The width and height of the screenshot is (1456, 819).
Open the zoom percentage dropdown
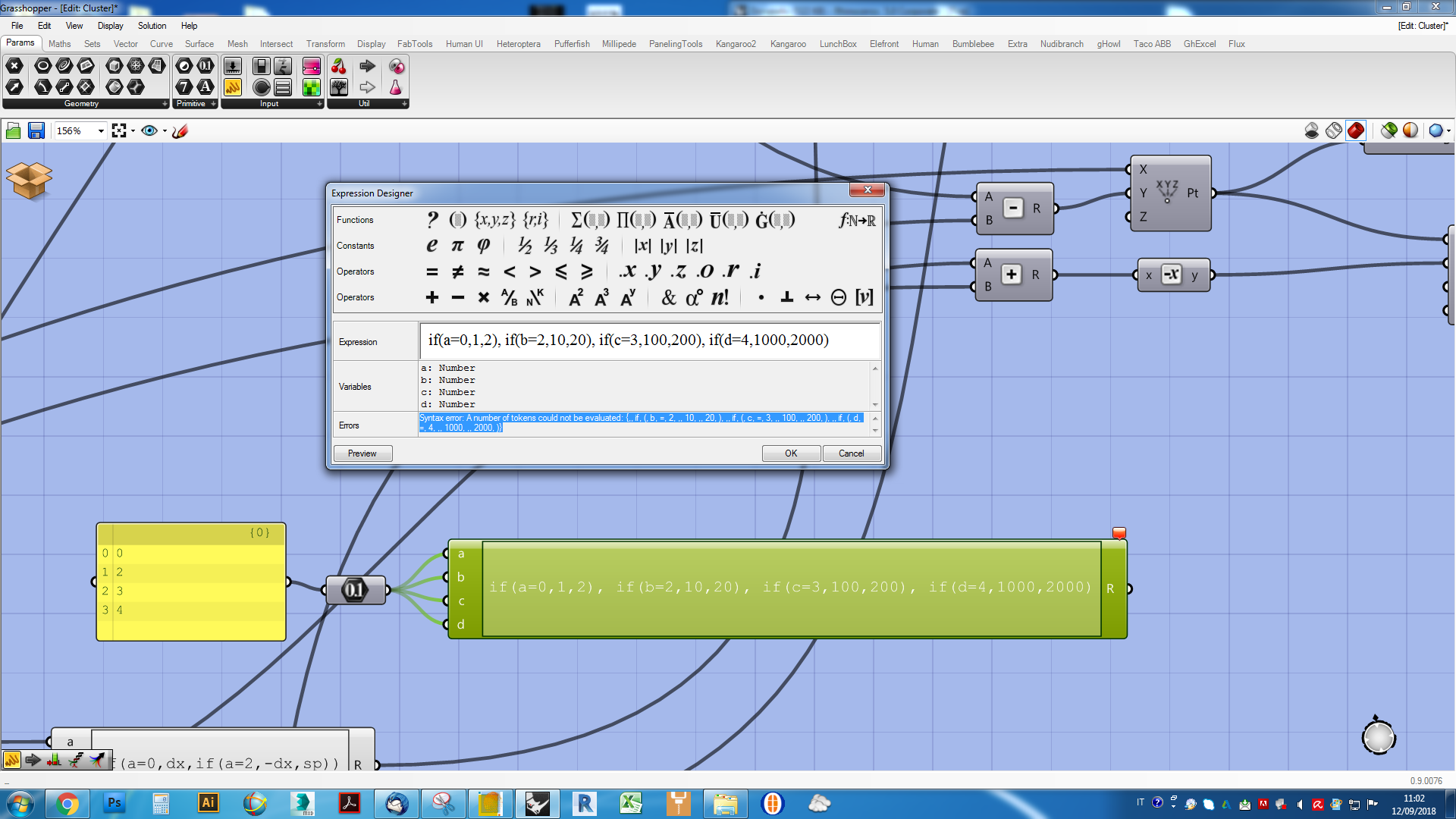tap(101, 130)
